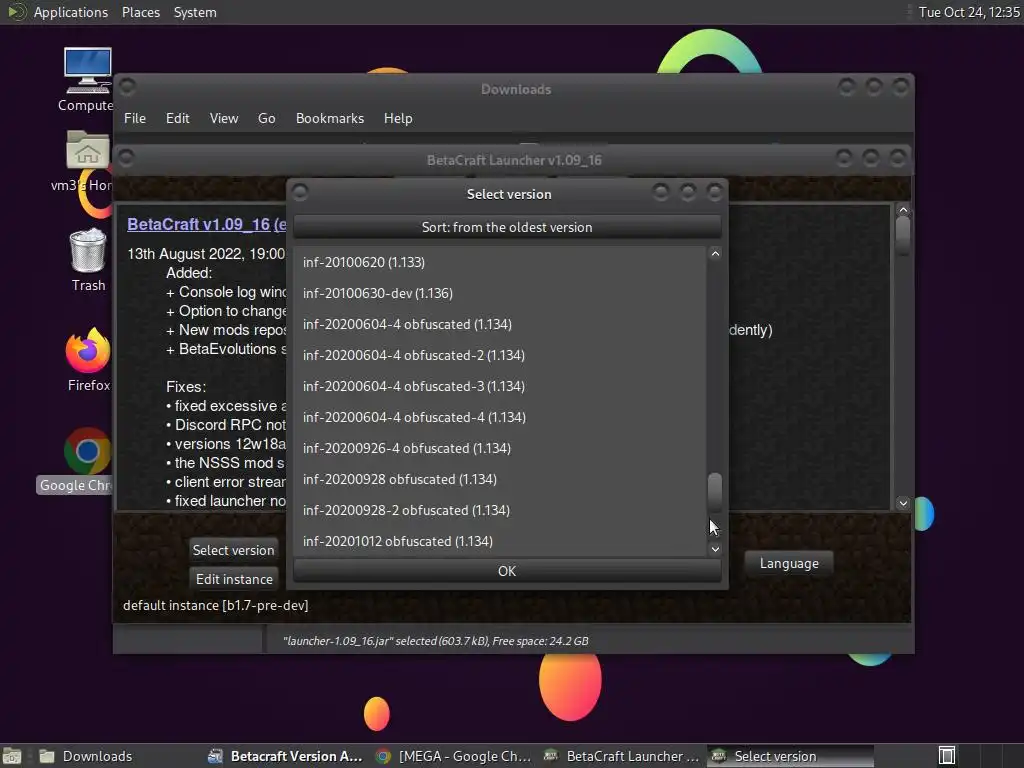
Task: Select version inf-20100620 (1.133)
Action: click(500, 262)
